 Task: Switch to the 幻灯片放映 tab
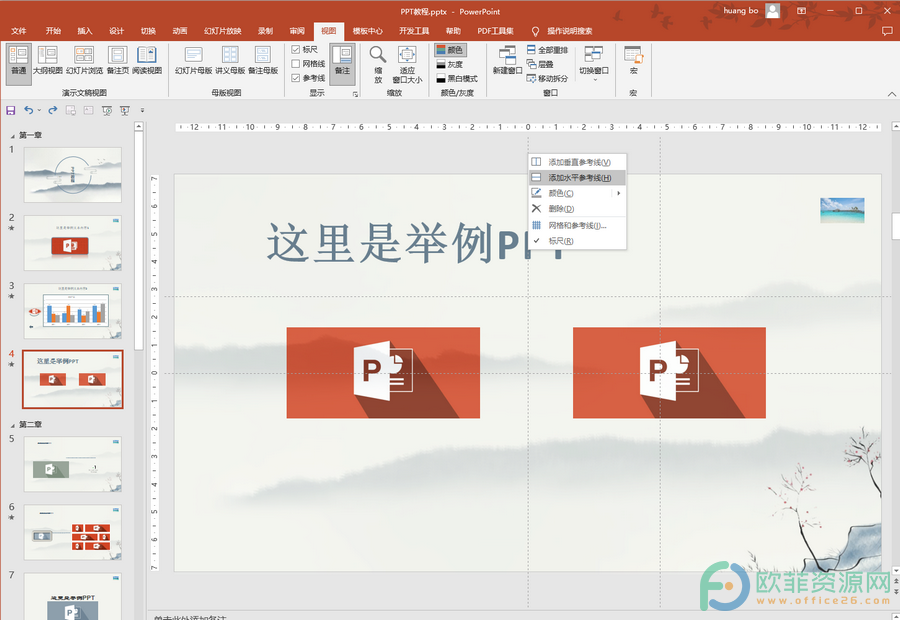[x=223, y=31]
